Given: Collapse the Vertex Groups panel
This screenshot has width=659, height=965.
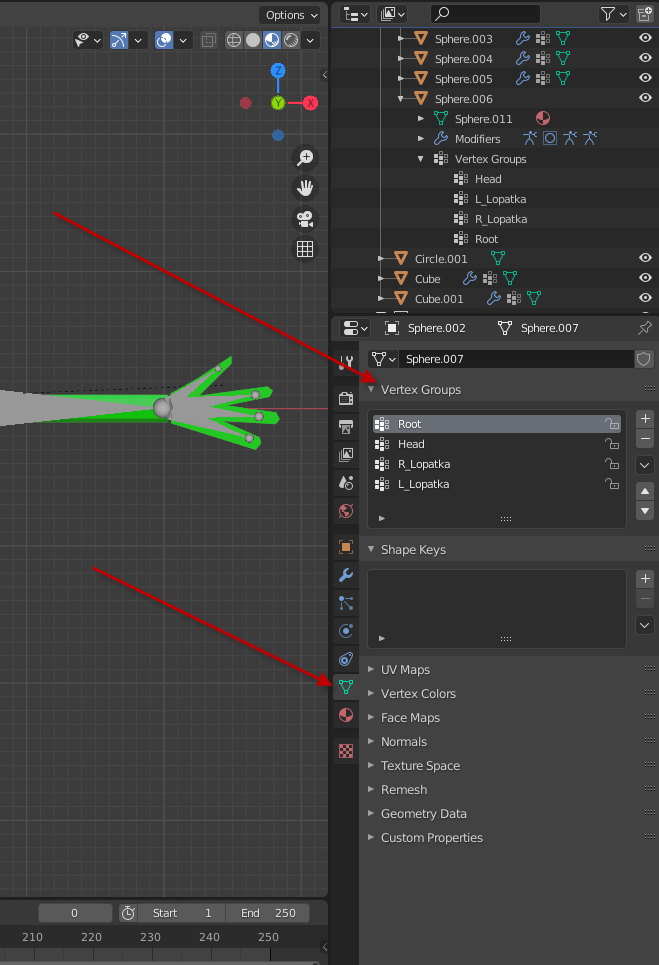Looking at the screenshot, I should [x=371, y=390].
